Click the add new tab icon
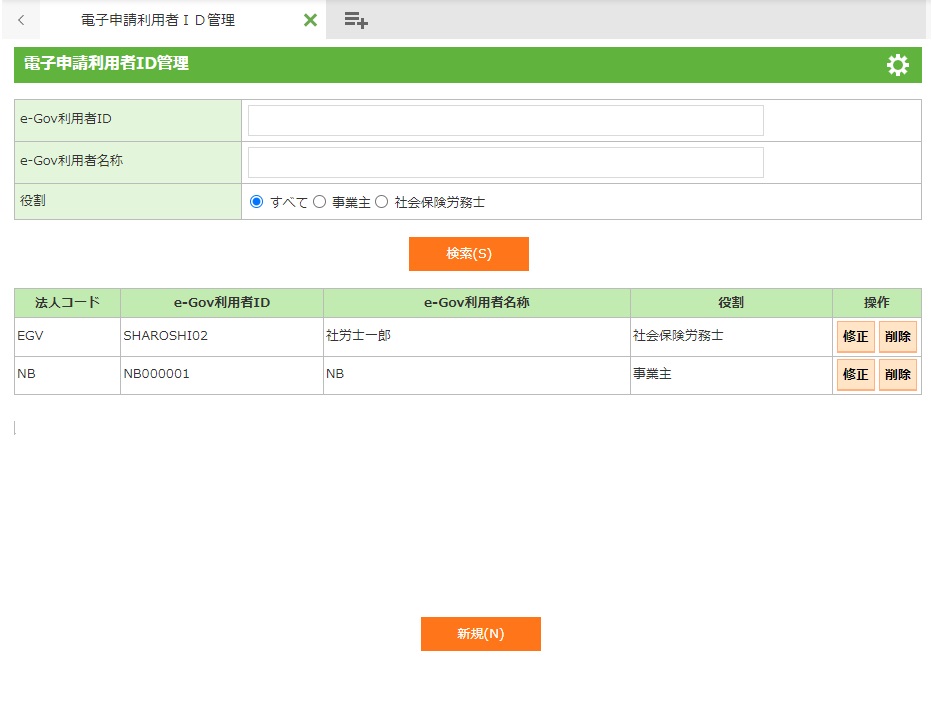Screen dimensions: 932x708 pos(356,20)
